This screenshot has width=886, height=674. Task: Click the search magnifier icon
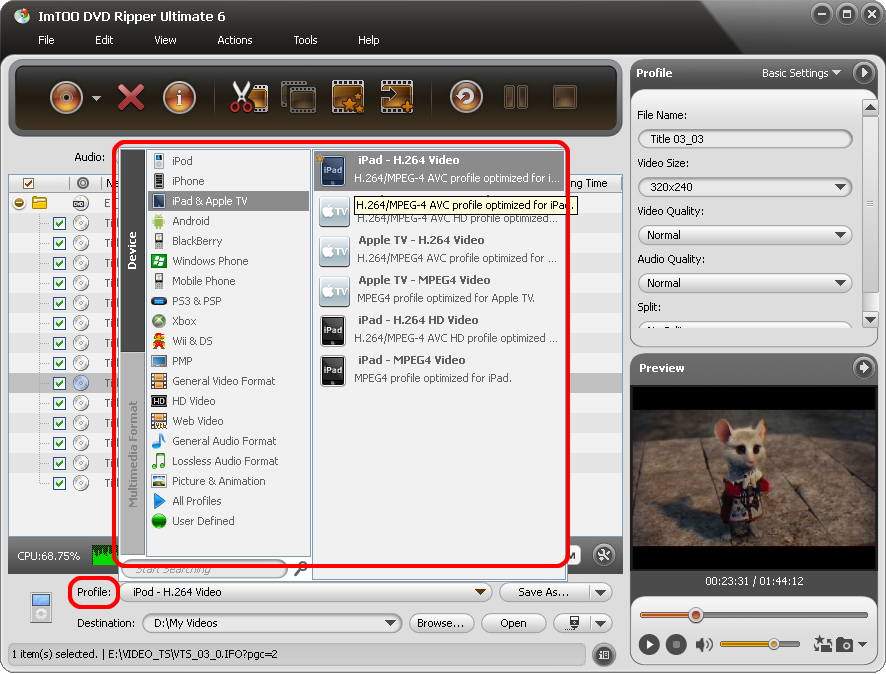(301, 568)
